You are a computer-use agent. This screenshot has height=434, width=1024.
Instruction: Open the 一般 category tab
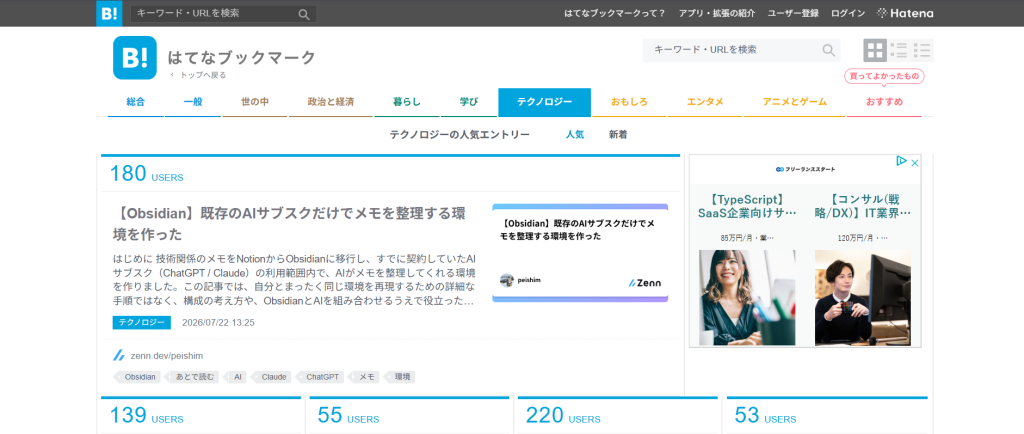click(193, 102)
